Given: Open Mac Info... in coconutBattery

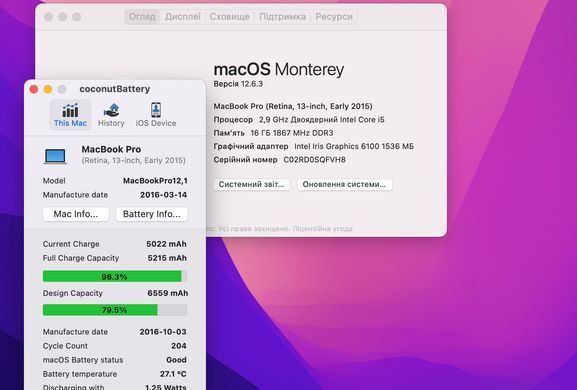Looking at the screenshot, I should (76, 214).
